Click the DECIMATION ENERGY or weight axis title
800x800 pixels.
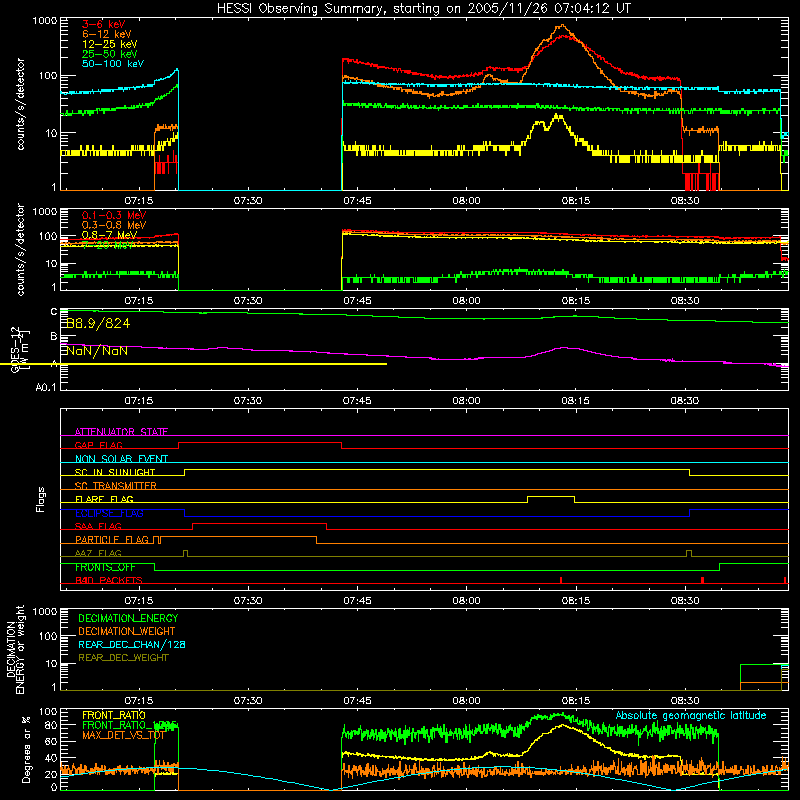15,650
